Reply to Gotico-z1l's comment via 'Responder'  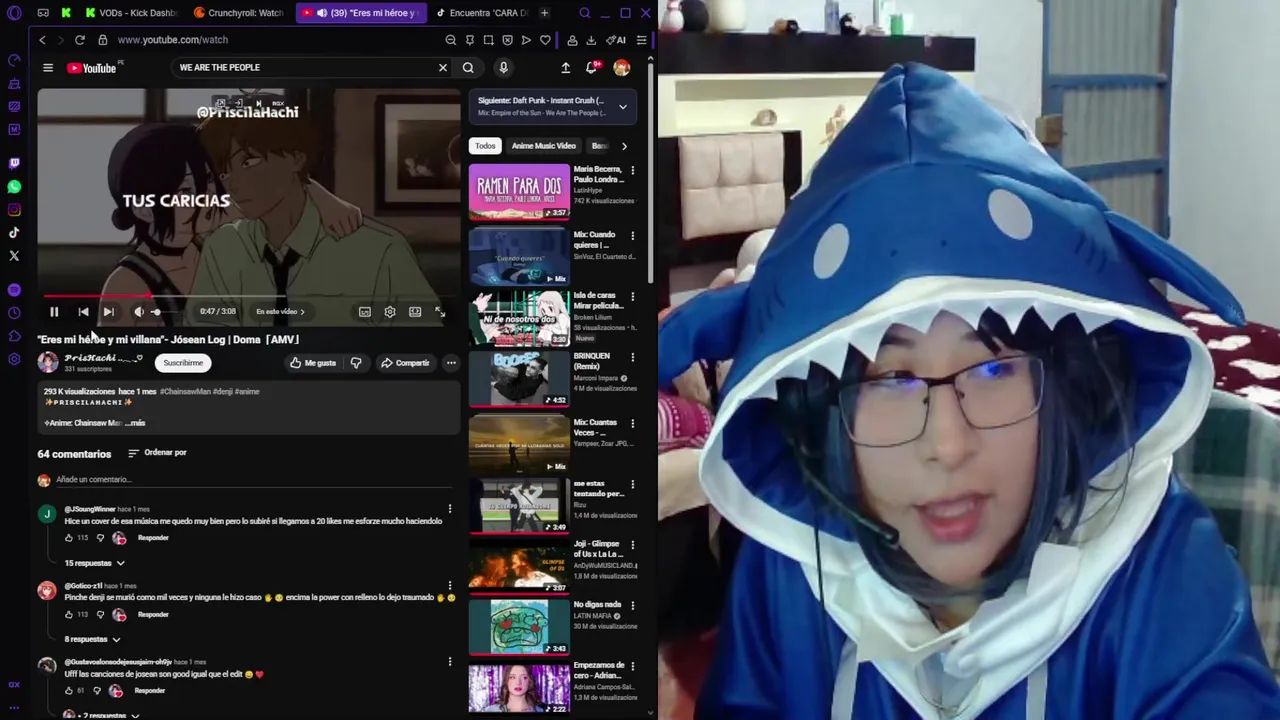point(153,615)
